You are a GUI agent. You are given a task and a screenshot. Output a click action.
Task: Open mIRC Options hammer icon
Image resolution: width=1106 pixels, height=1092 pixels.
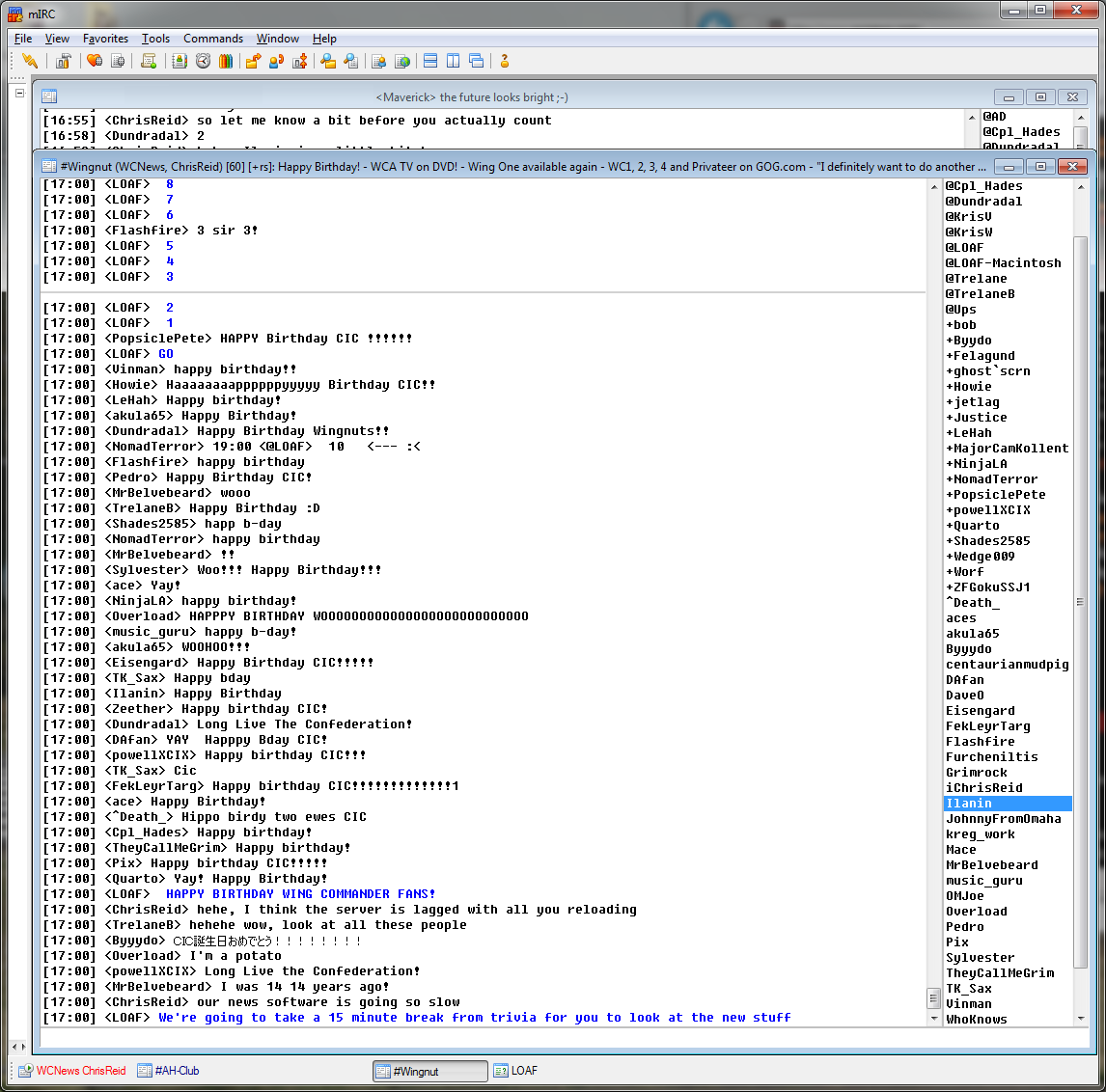(x=64, y=62)
